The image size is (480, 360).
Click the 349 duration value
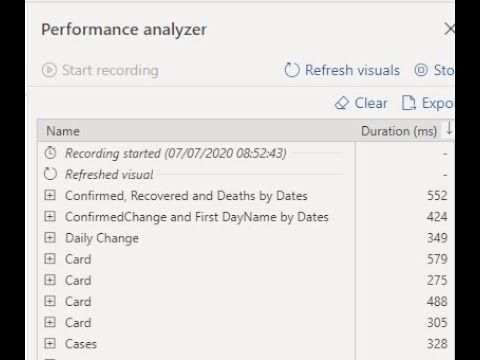pyautogui.click(x=437, y=238)
